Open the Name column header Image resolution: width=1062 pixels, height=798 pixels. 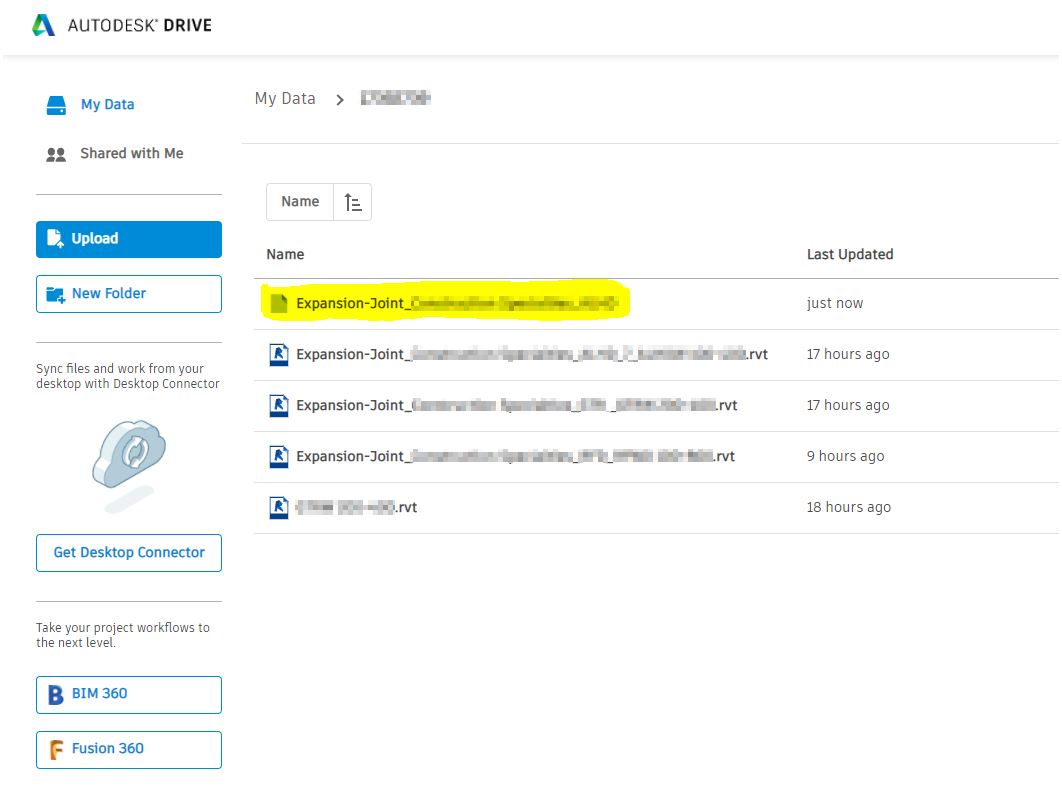pos(284,254)
